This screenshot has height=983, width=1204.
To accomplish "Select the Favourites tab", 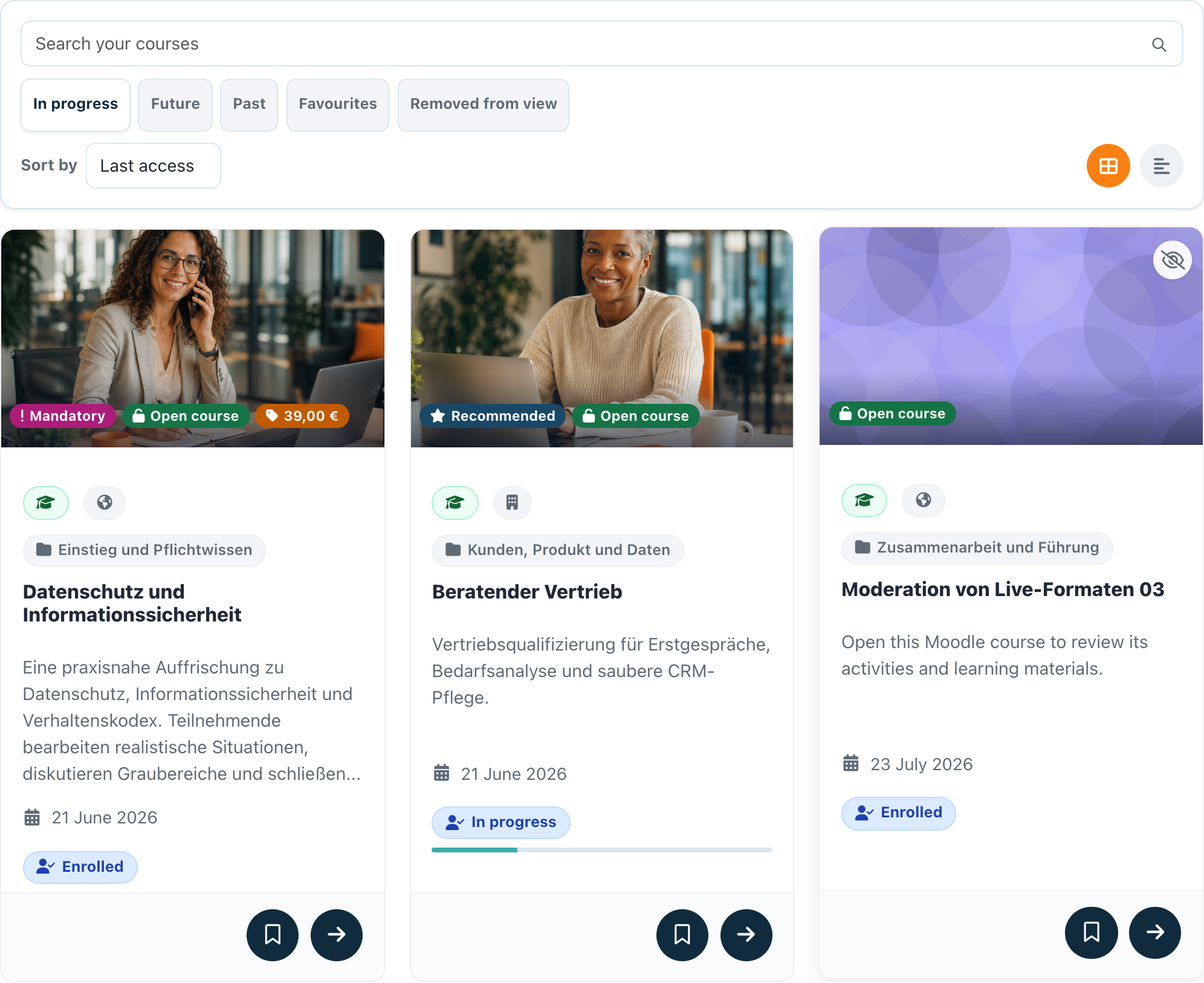I will (338, 104).
